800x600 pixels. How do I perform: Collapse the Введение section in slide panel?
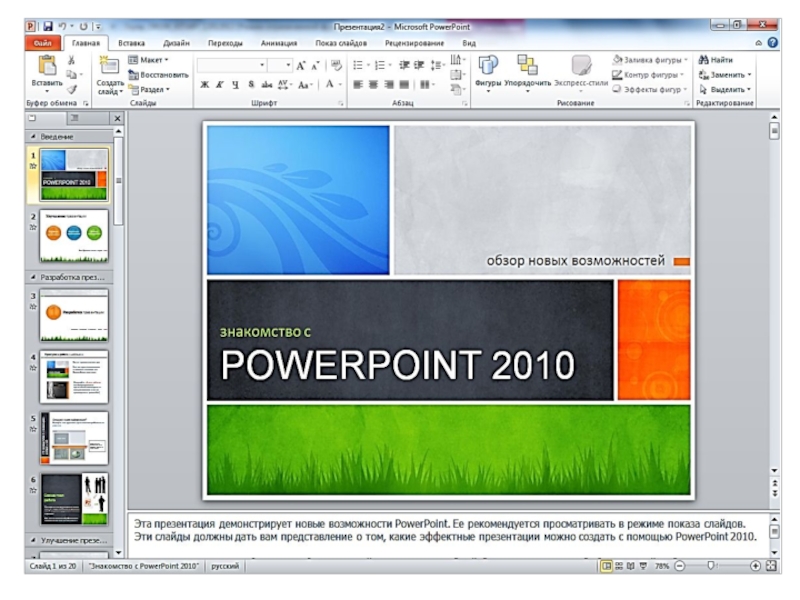point(33,136)
